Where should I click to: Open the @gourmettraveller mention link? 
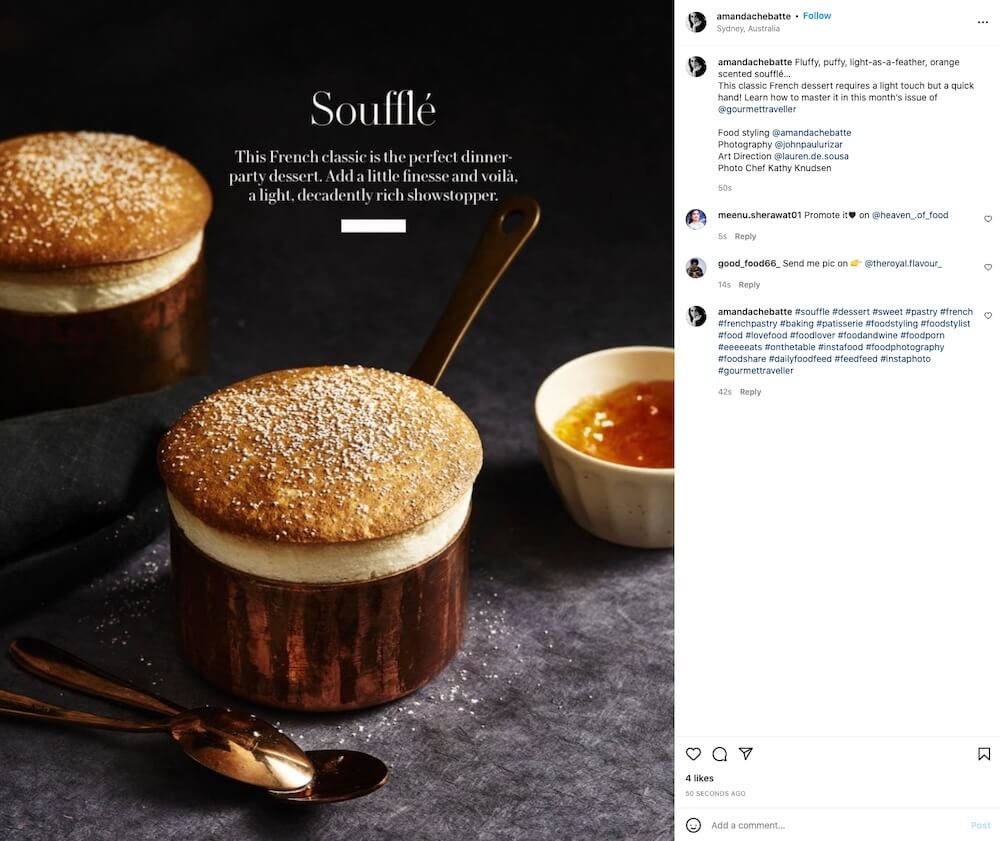(757, 109)
